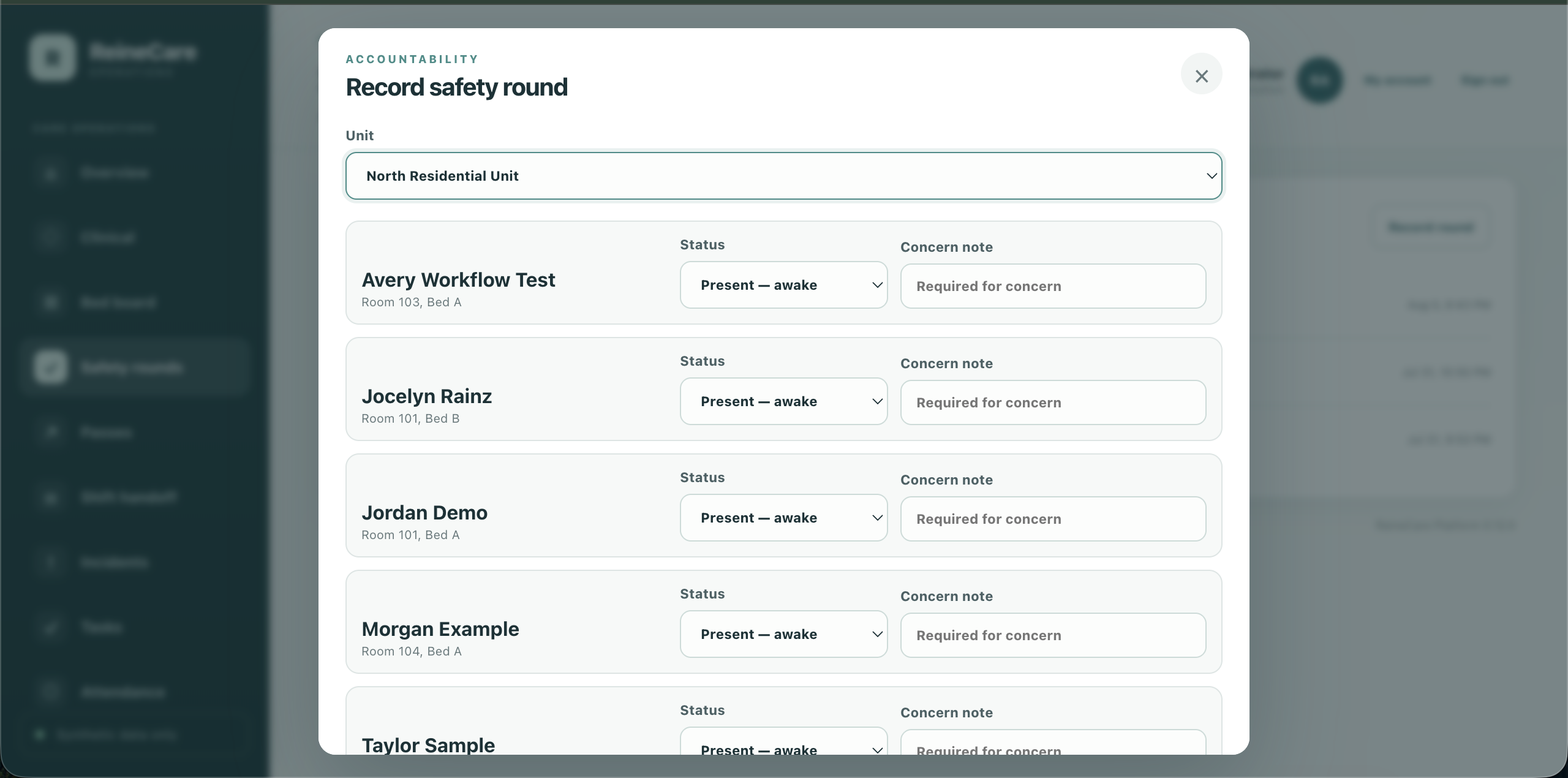Click the 'Status' label in Jordan Demo's row

[x=702, y=477]
